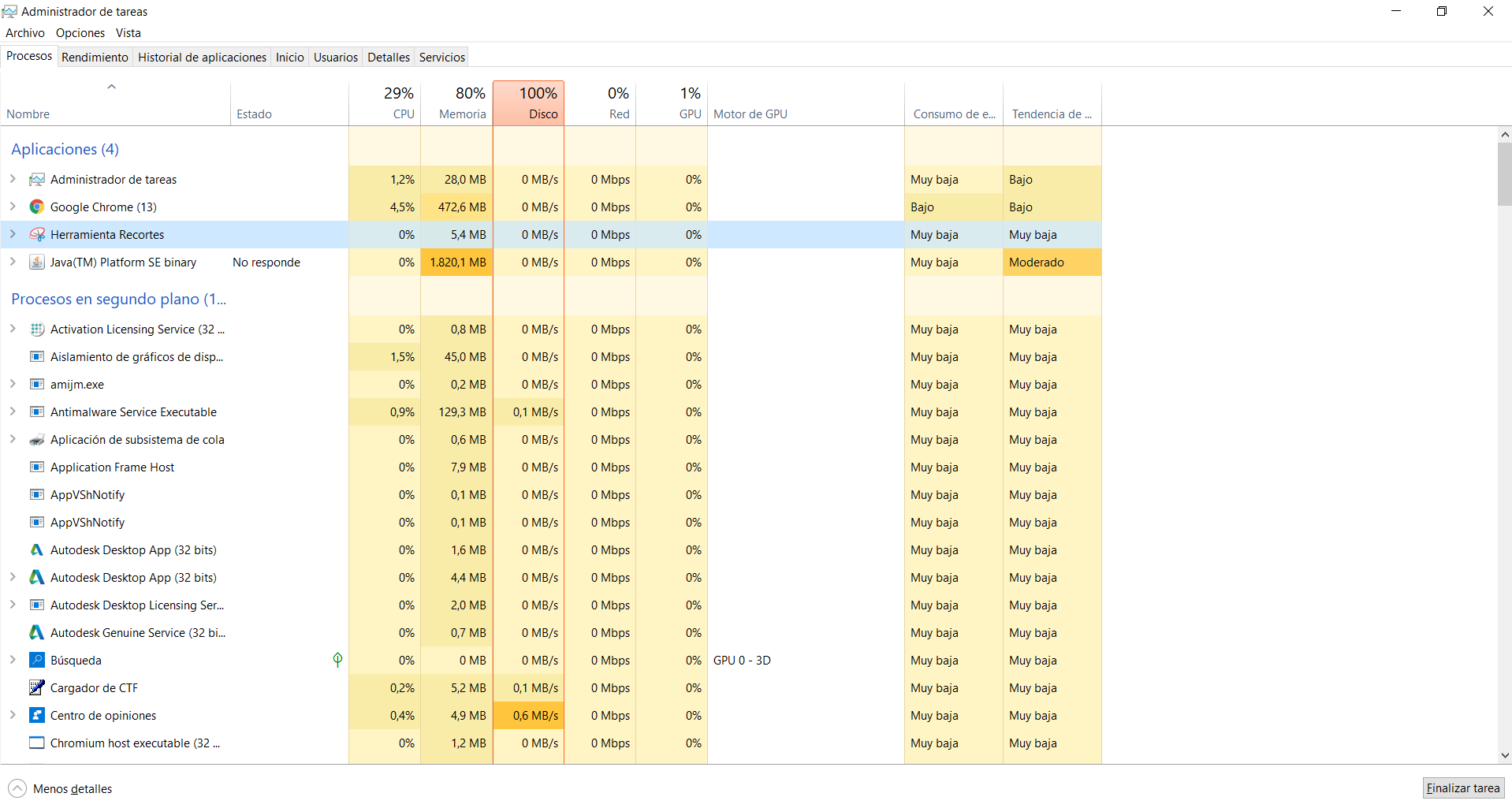Screen dimensions: 1512x808
Task: Switch to the Rendimiento tab
Action: 95,58
